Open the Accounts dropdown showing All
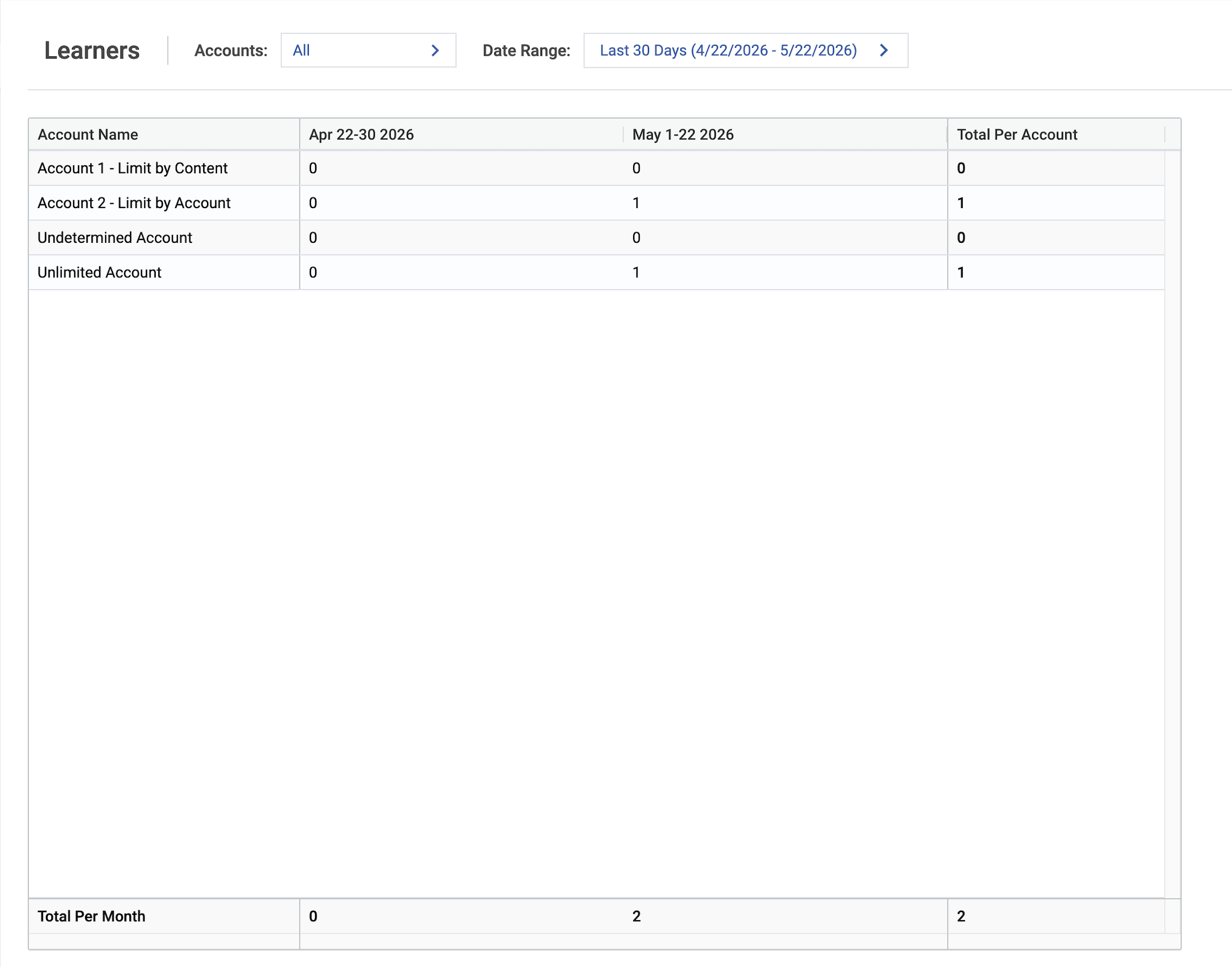Image resolution: width=1232 pixels, height=967 pixels. (x=368, y=51)
